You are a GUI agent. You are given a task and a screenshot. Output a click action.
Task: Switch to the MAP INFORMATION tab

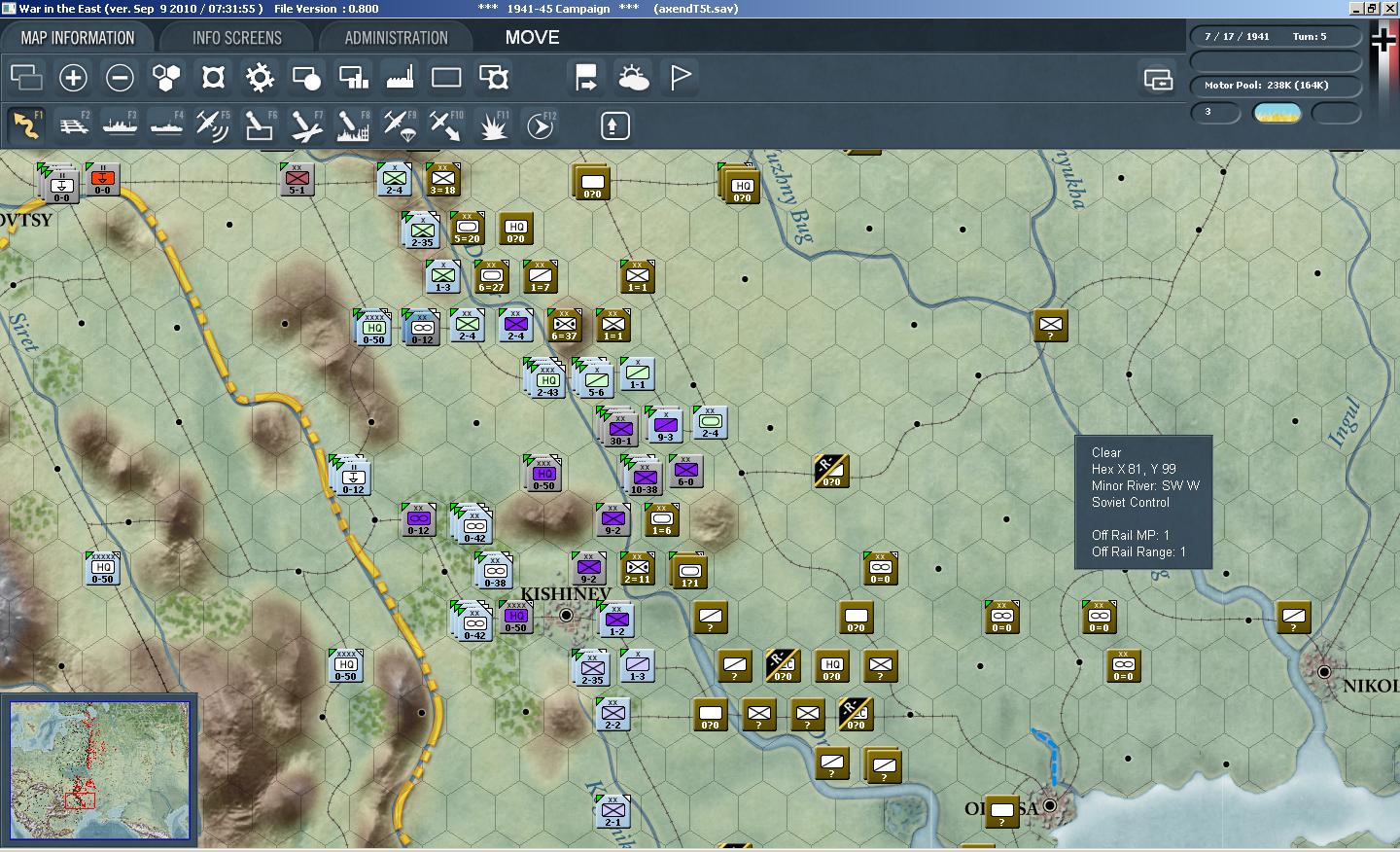[78, 38]
